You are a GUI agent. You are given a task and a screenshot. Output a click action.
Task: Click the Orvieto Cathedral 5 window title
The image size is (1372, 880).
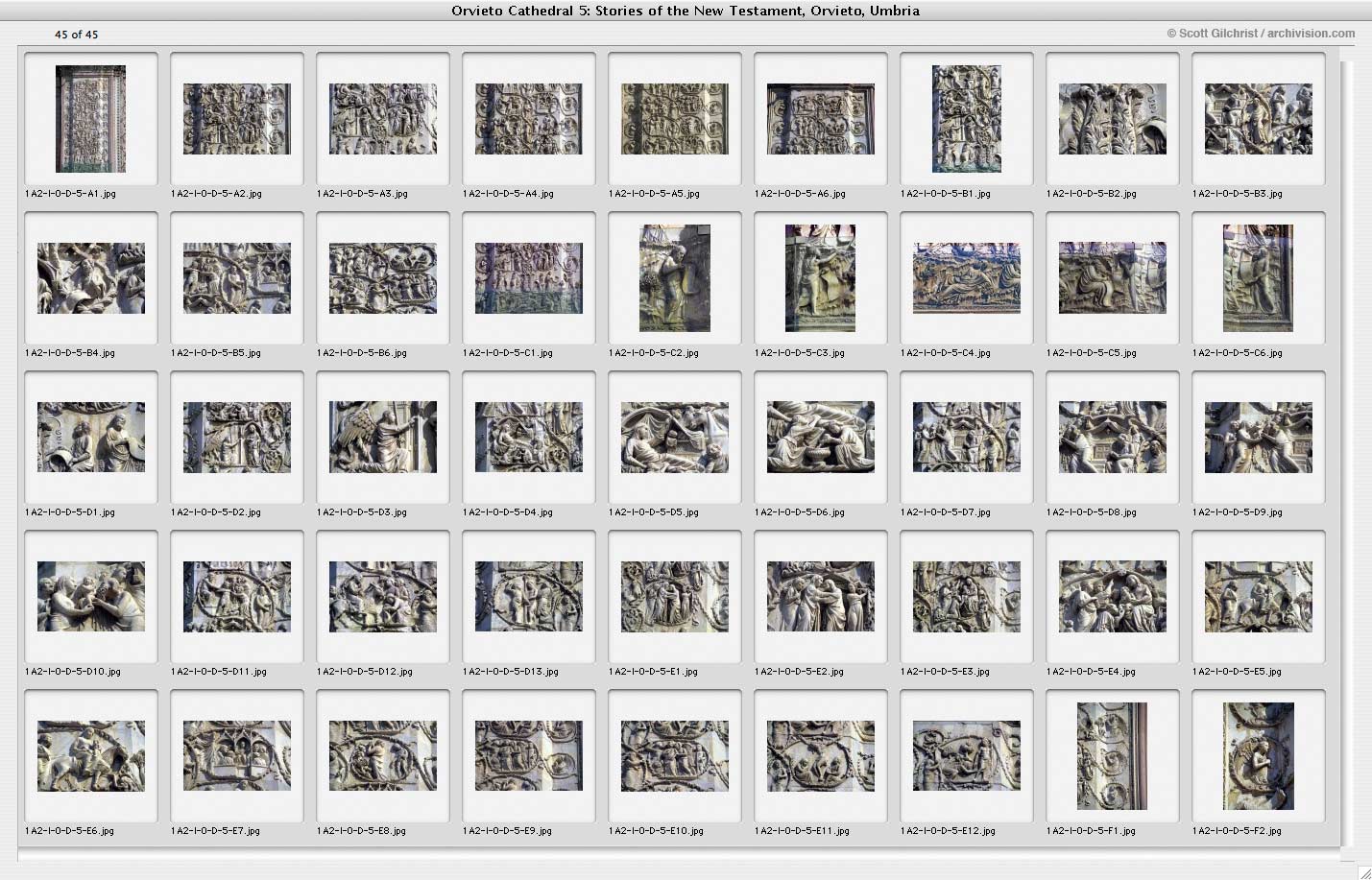(x=686, y=11)
